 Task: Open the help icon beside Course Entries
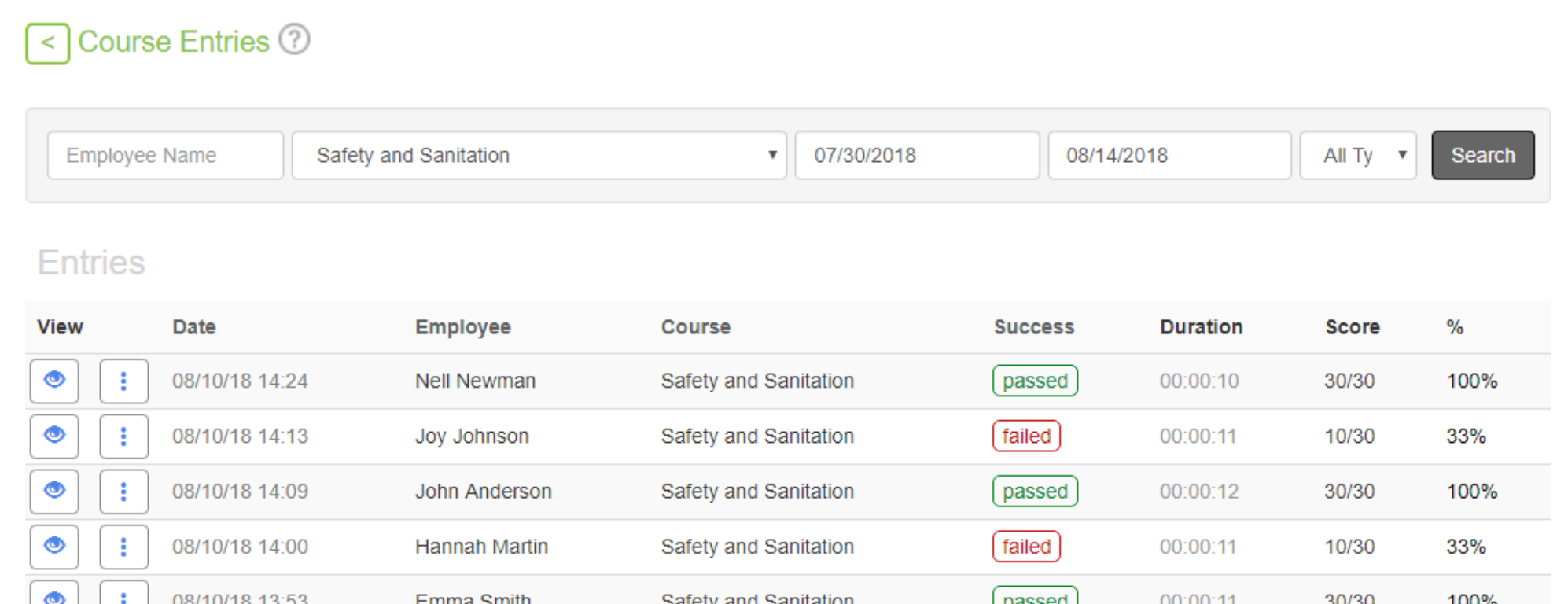click(295, 39)
